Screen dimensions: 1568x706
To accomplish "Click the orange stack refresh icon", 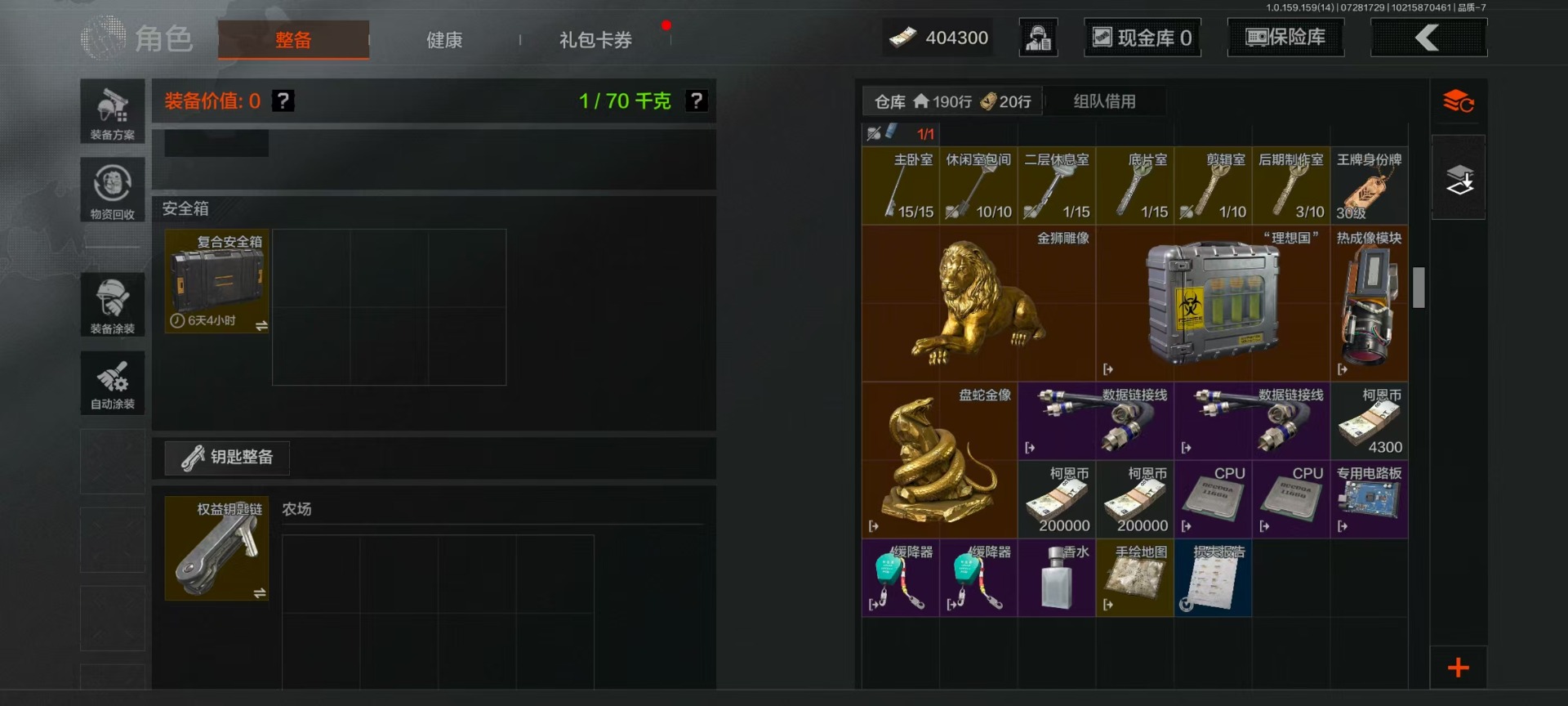I will [x=1459, y=102].
